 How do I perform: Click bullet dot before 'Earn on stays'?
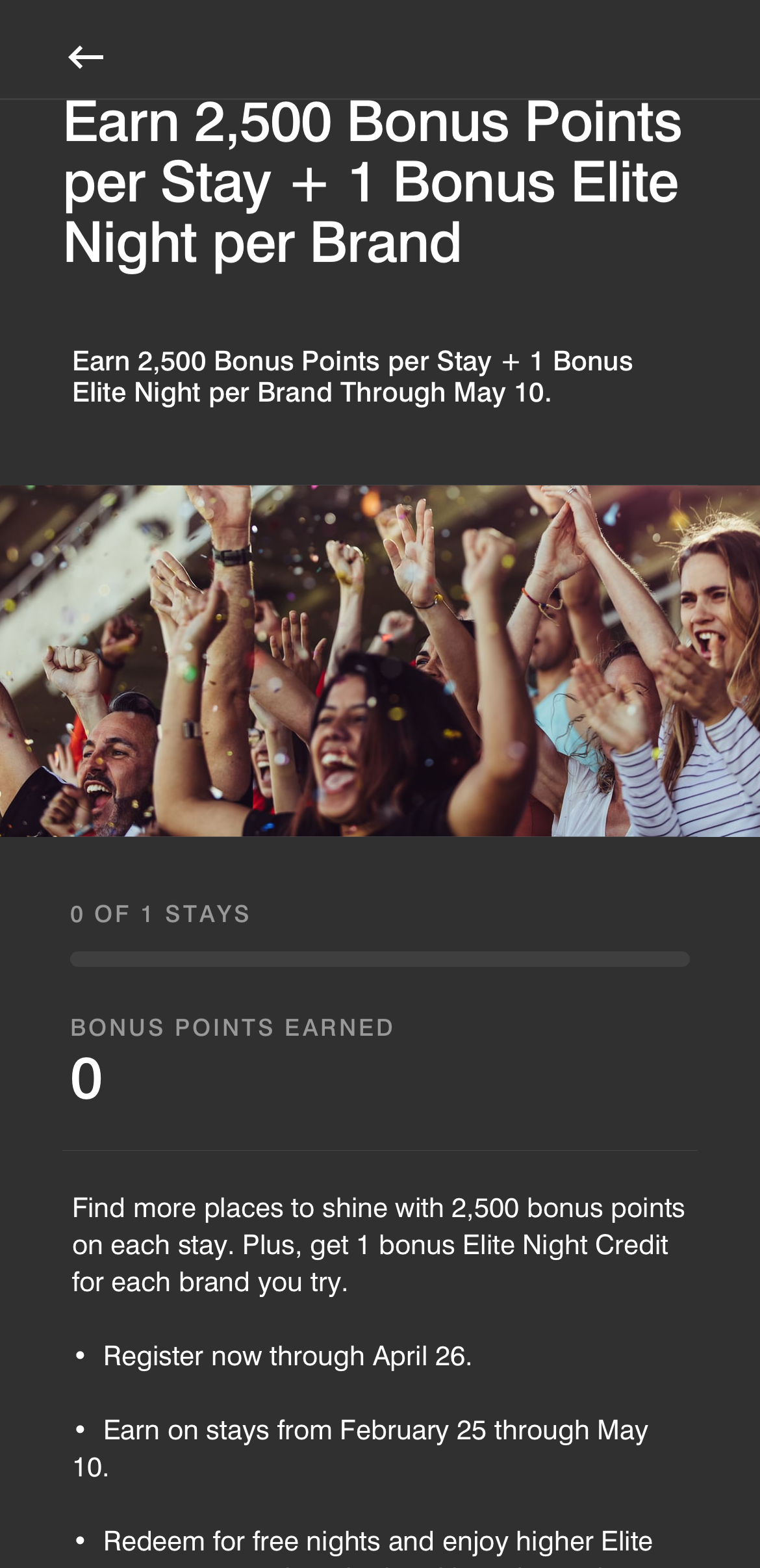pyautogui.click(x=81, y=1430)
